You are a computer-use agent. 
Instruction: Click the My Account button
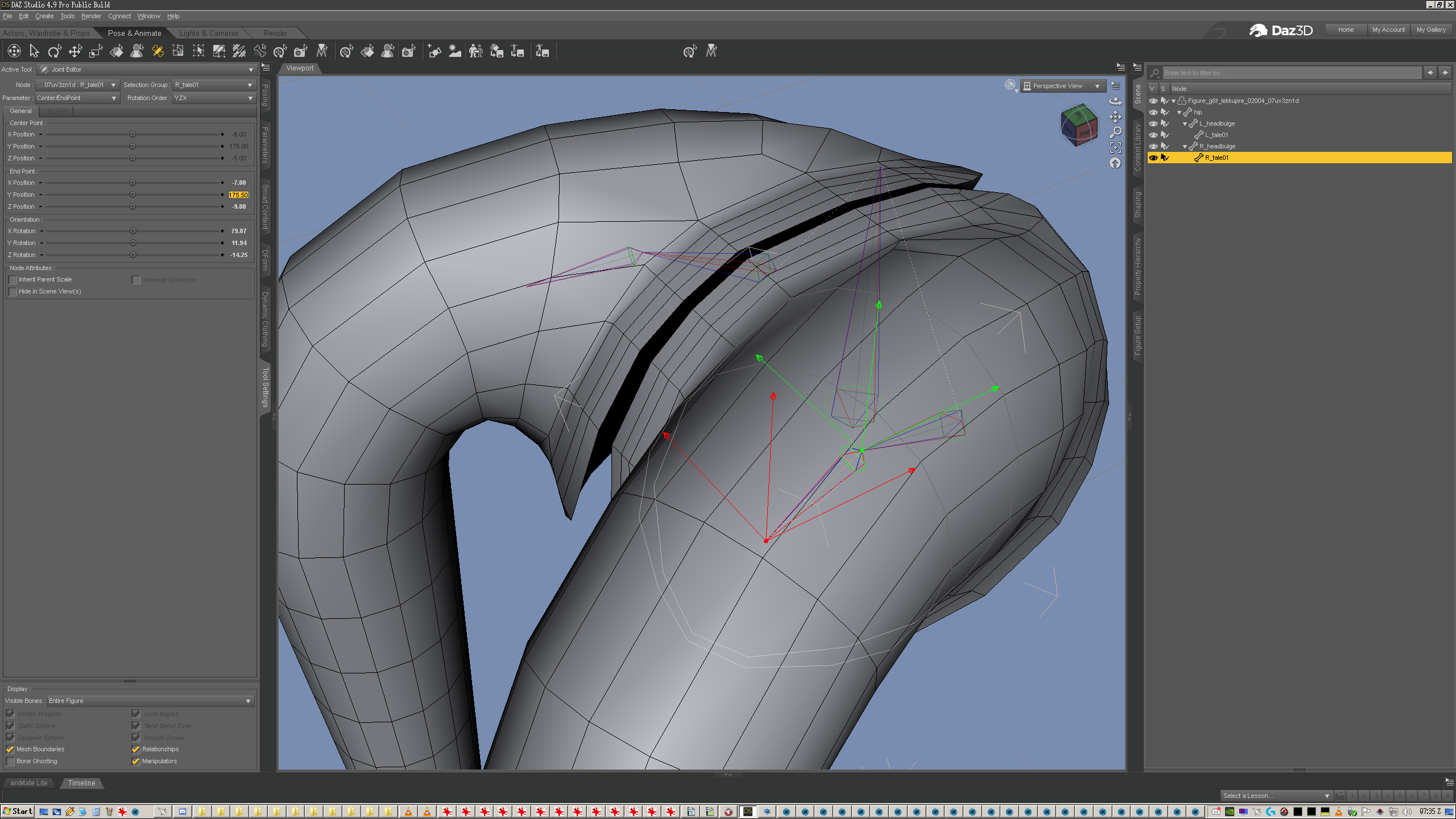pos(1388,30)
